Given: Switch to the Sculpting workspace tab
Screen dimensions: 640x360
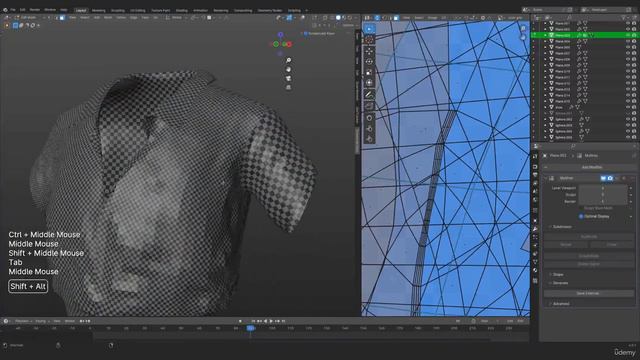Looking at the screenshot, I should pyautogui.click(x=118, y=11).
